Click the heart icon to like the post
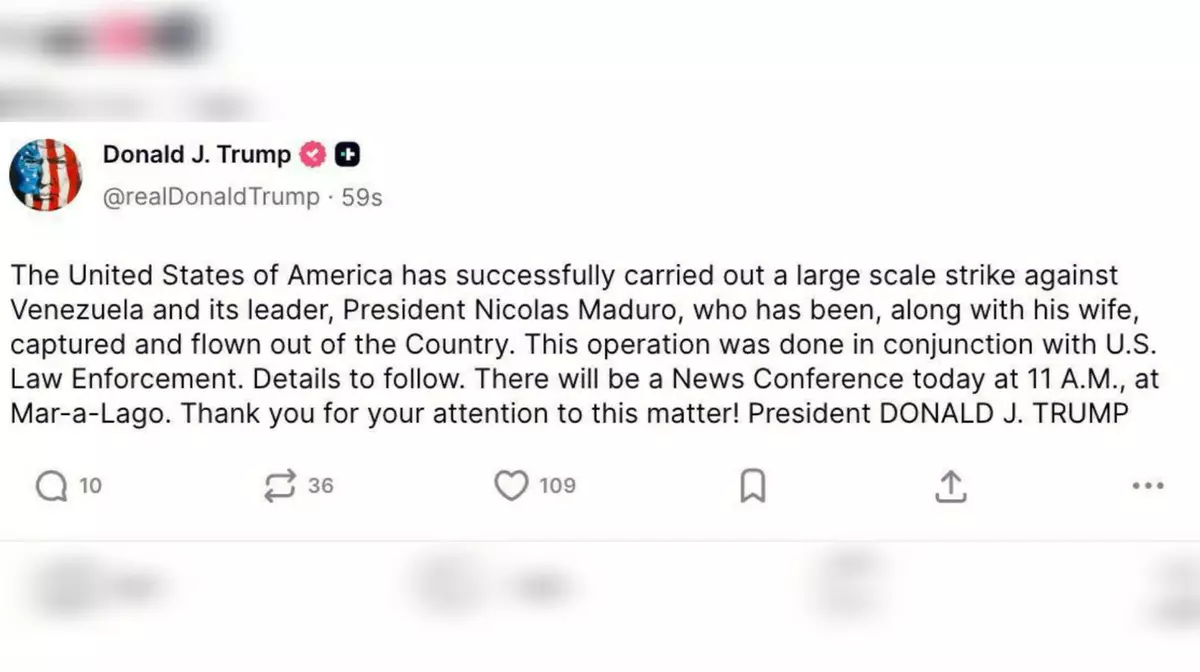 pyautogui.click(x=511, y=485)
